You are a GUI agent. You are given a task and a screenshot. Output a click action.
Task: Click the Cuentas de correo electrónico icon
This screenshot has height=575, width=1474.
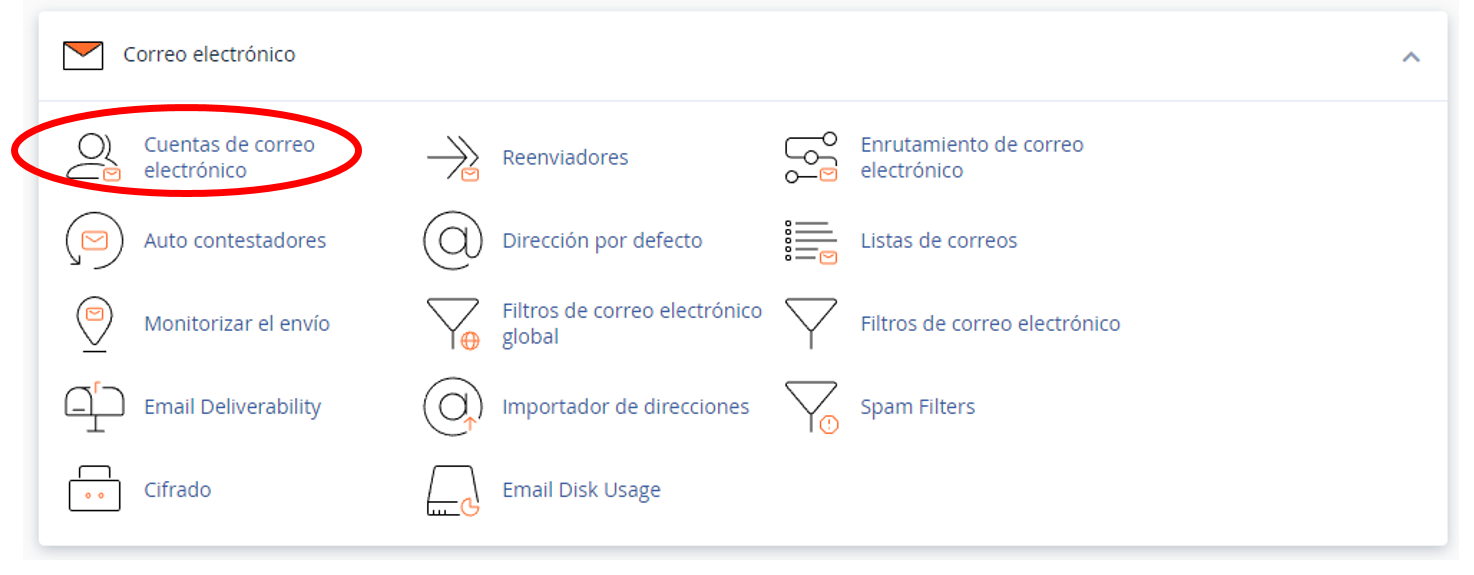point(92,157)
